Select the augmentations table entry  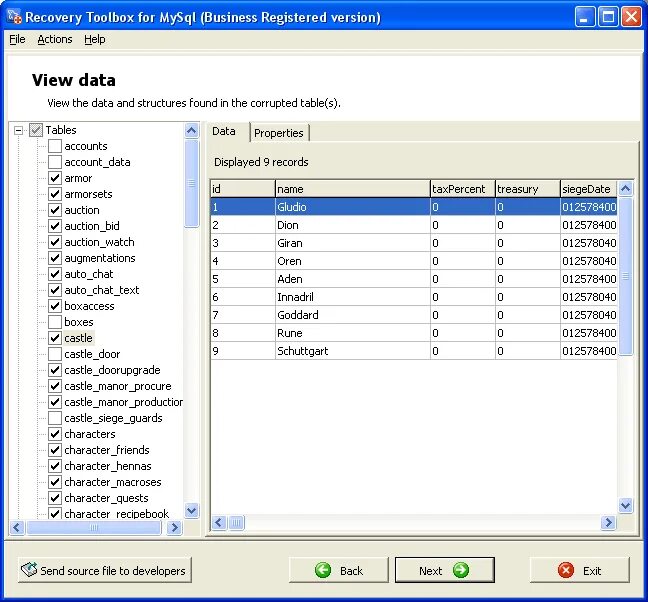point(100,258)
